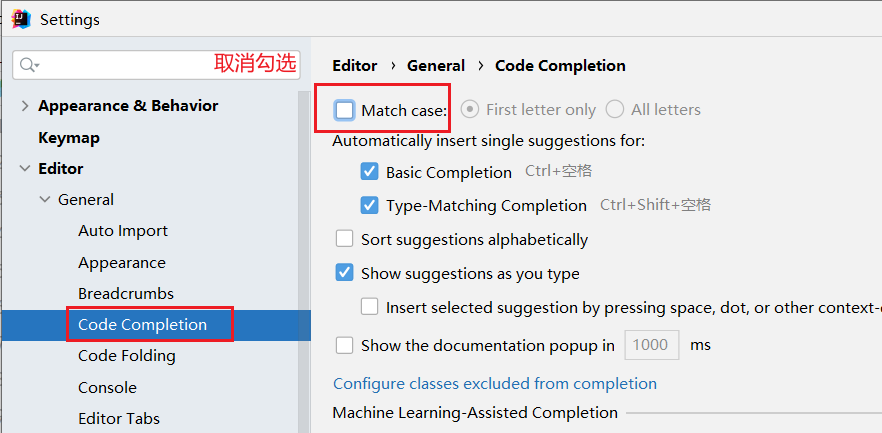Enable the Match case checkbox
This screenshot has width=882, height=433.
coord(345,110)
